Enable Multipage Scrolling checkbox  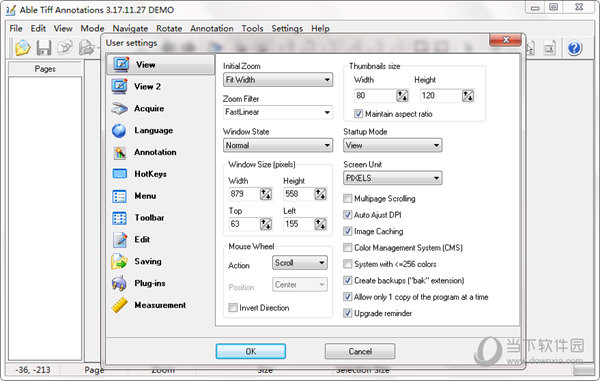coord(347,198)
